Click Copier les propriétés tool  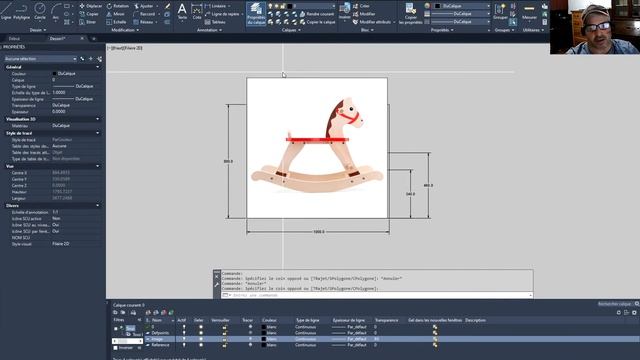coord(411,14)
